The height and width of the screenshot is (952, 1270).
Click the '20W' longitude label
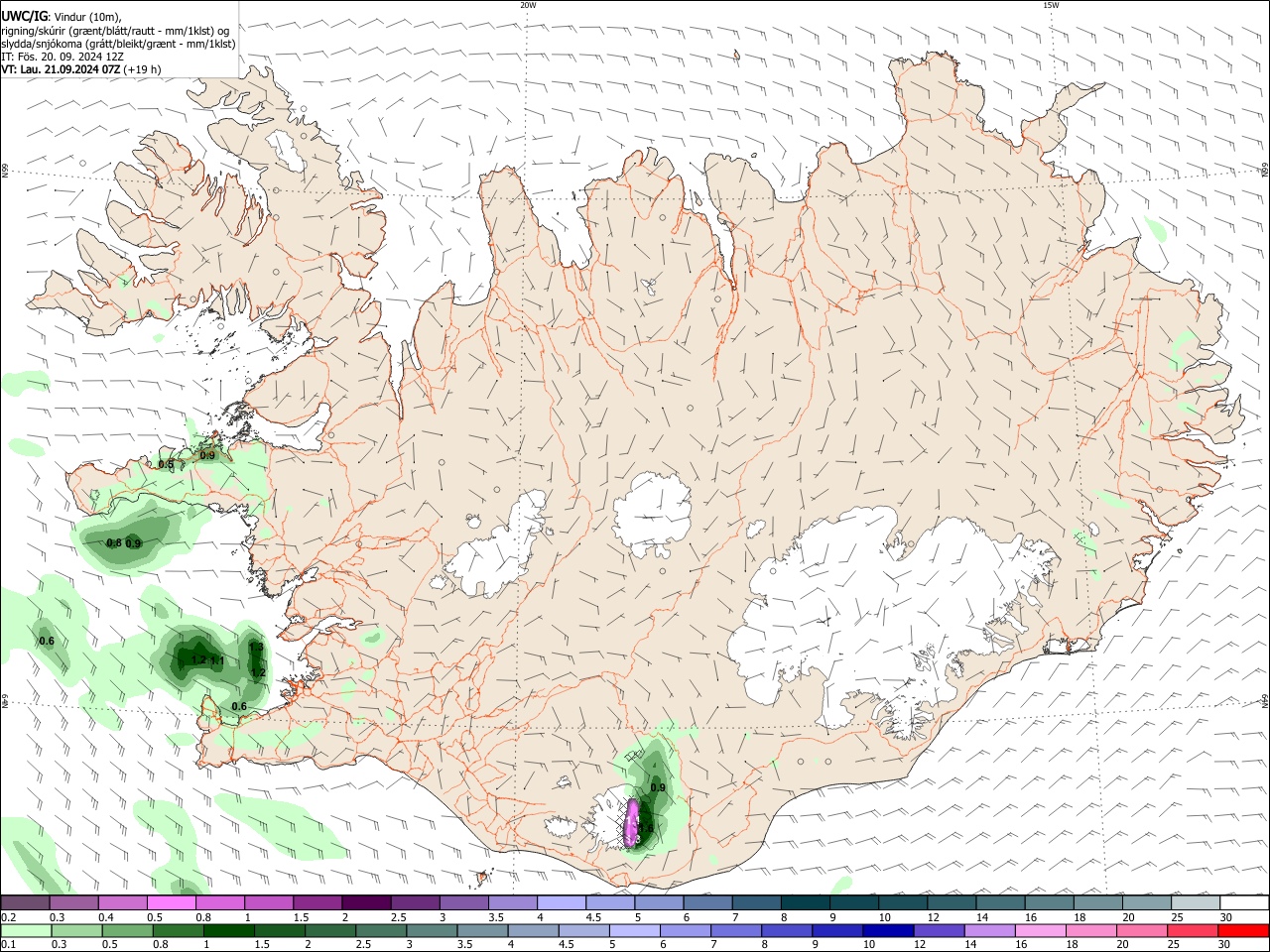(528, 5)
